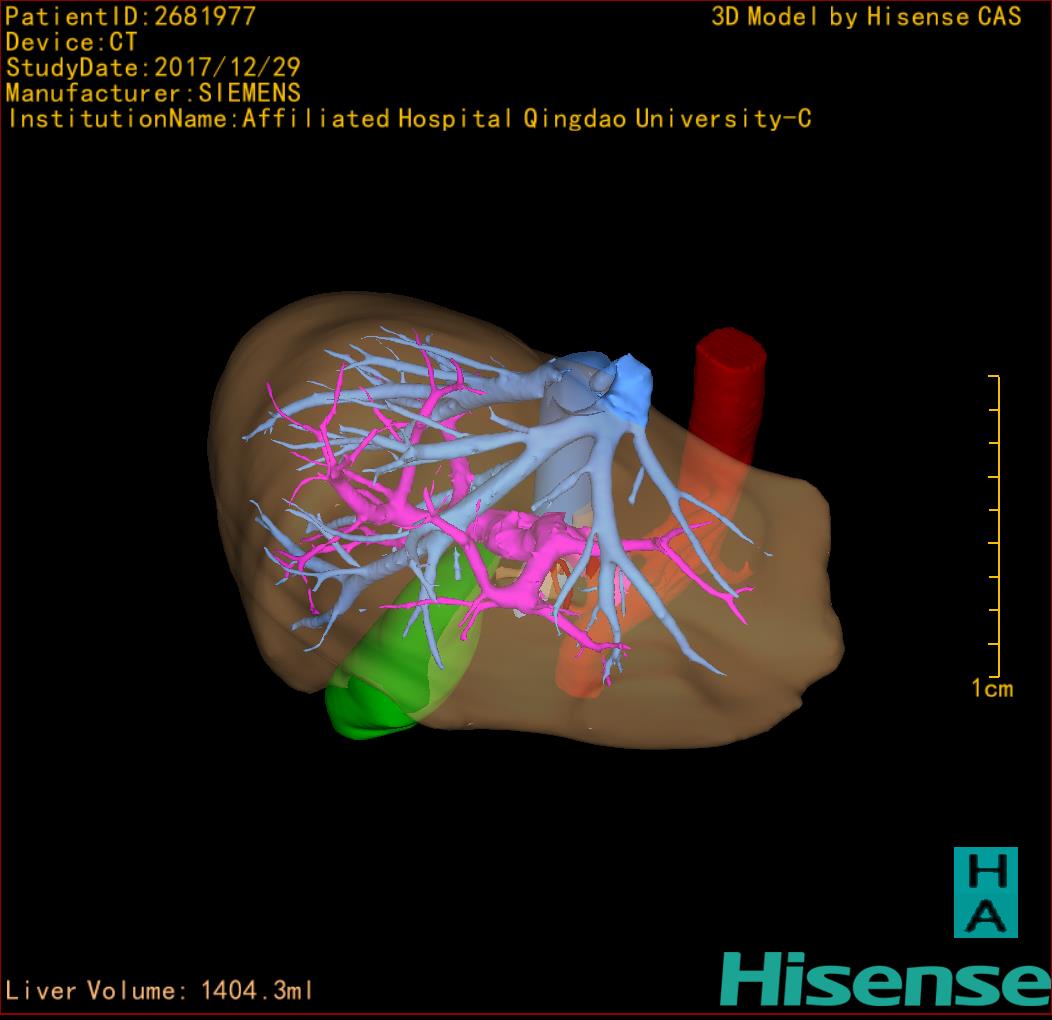Click the bright blue vein cap at top
The width and height of the screenshot is (1052, 1020).
(627, 384)
